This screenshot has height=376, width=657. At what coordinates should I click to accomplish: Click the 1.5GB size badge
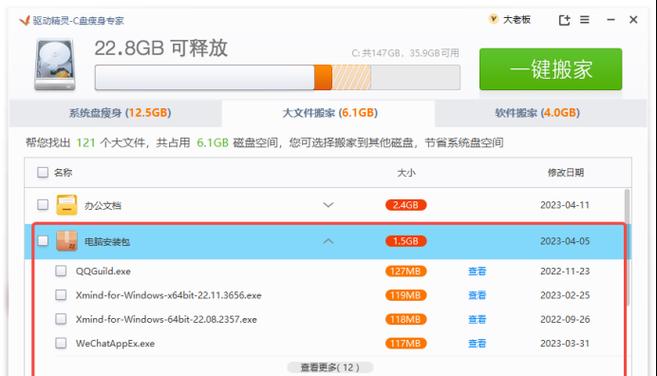click(x=406, y=241)
